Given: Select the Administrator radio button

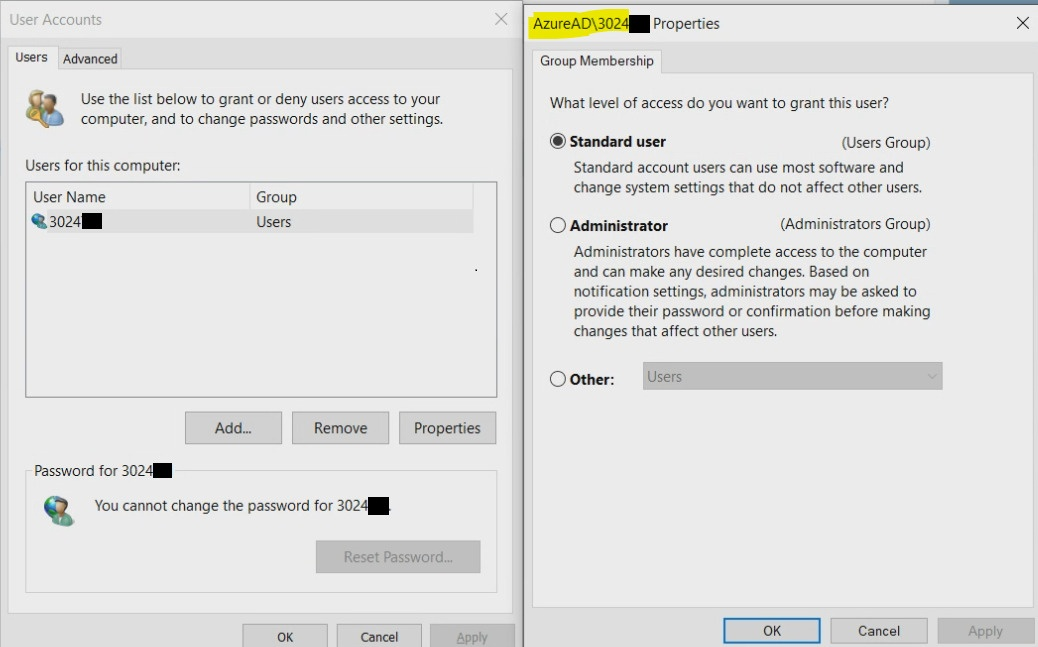Looking at the screenshot, I should click(557, 225).
